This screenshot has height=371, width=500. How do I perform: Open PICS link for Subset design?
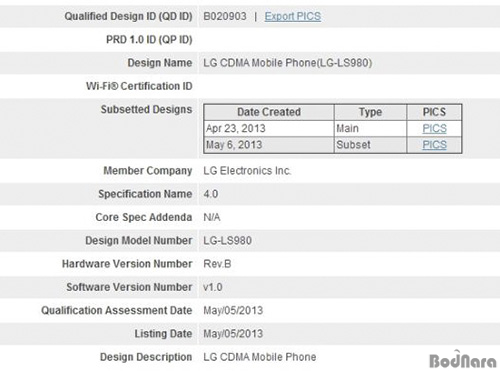click(434, 145)
